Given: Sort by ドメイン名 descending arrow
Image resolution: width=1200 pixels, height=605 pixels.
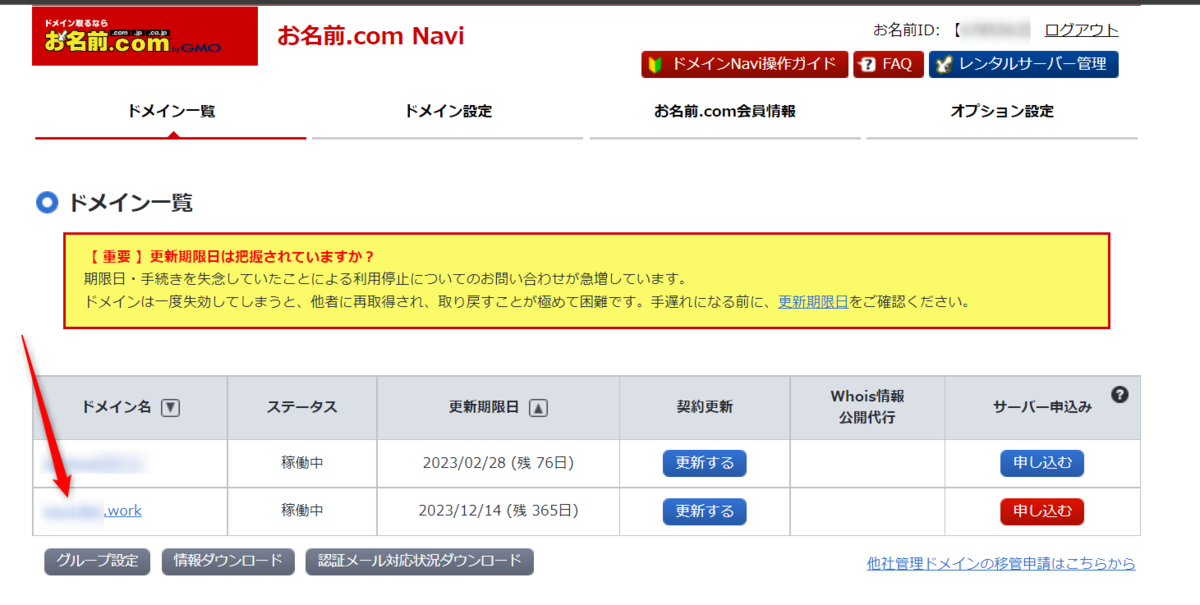Looking at the screenshot, I should (x=170, y=408).
